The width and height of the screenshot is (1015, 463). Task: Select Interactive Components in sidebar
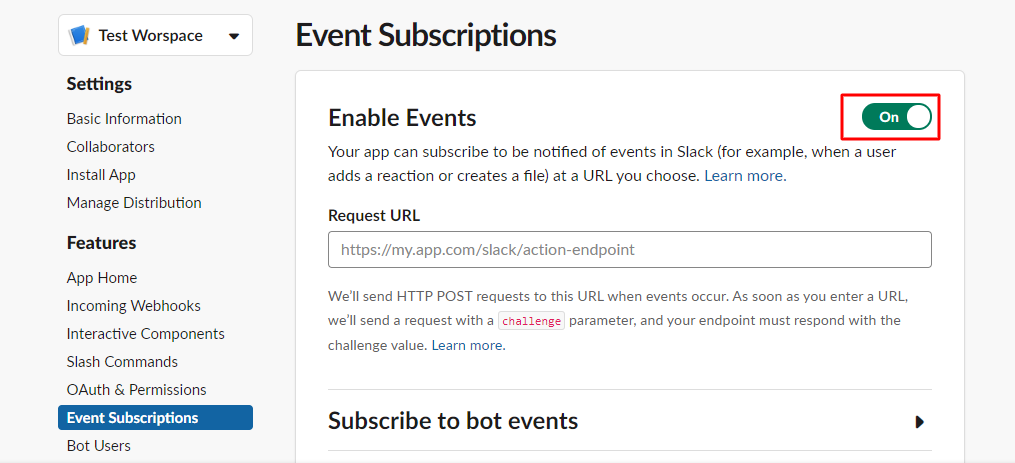[x=145, y=334]
